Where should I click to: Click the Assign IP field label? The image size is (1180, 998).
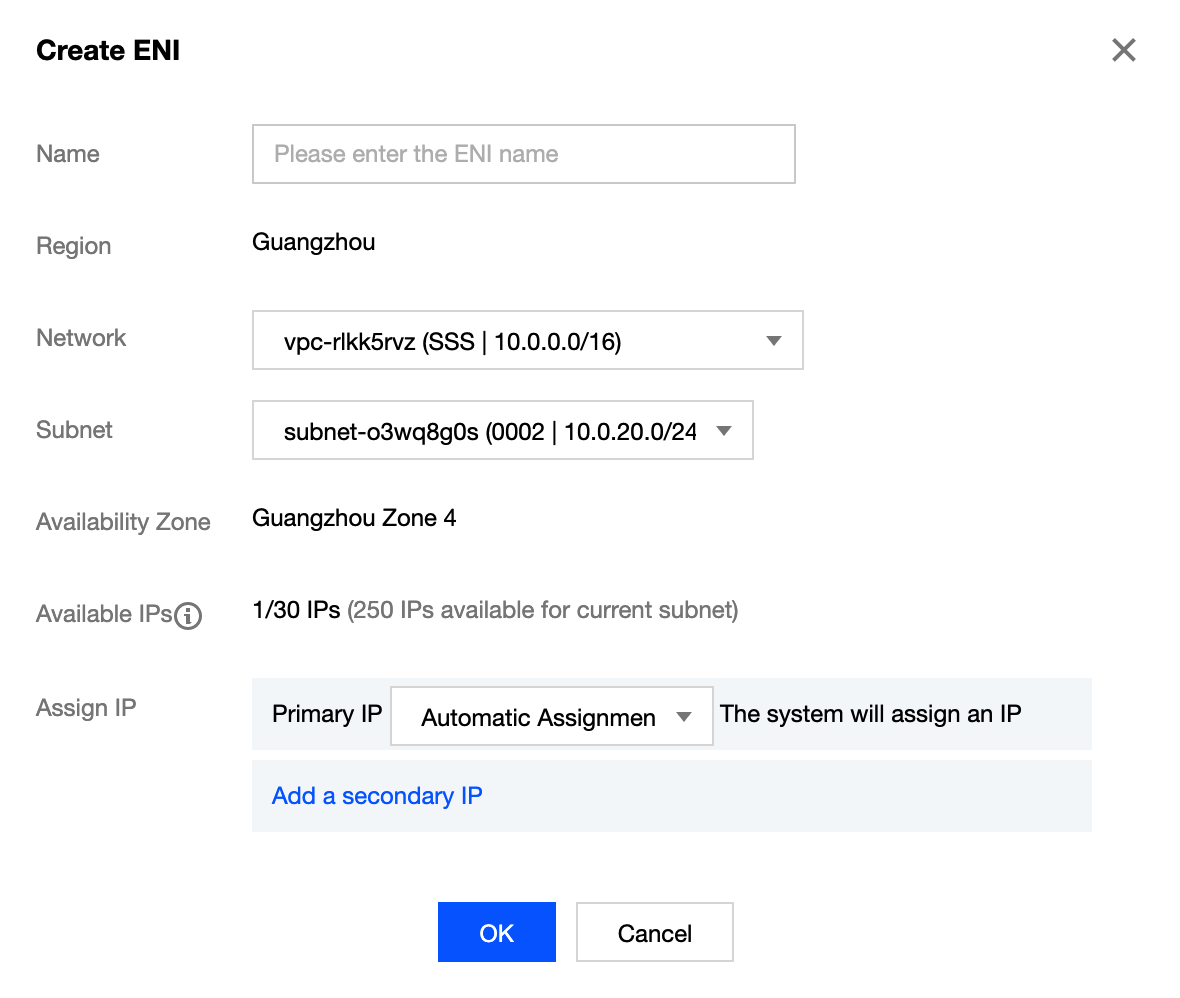(86, 708)
